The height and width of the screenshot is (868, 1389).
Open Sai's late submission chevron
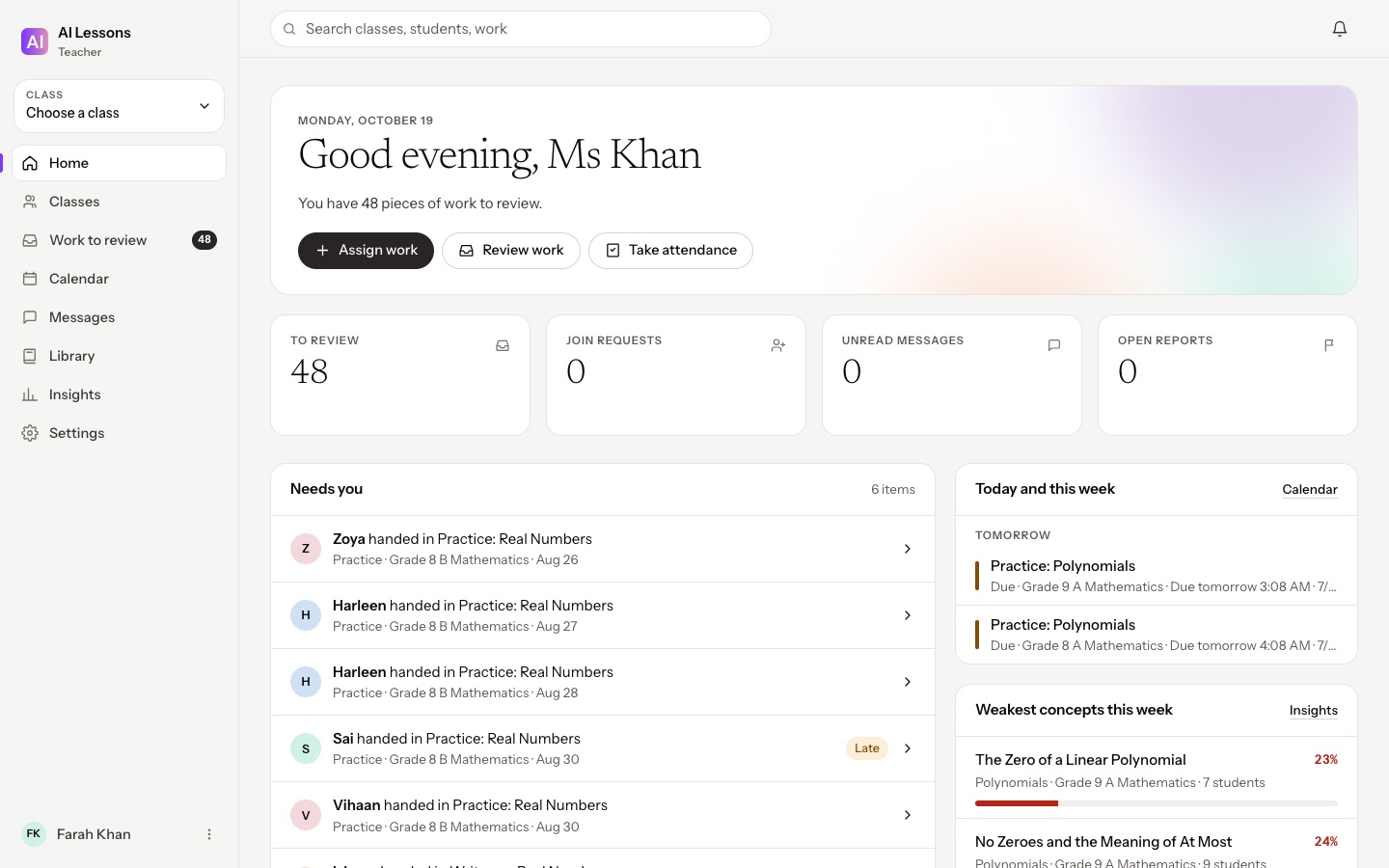908,748
